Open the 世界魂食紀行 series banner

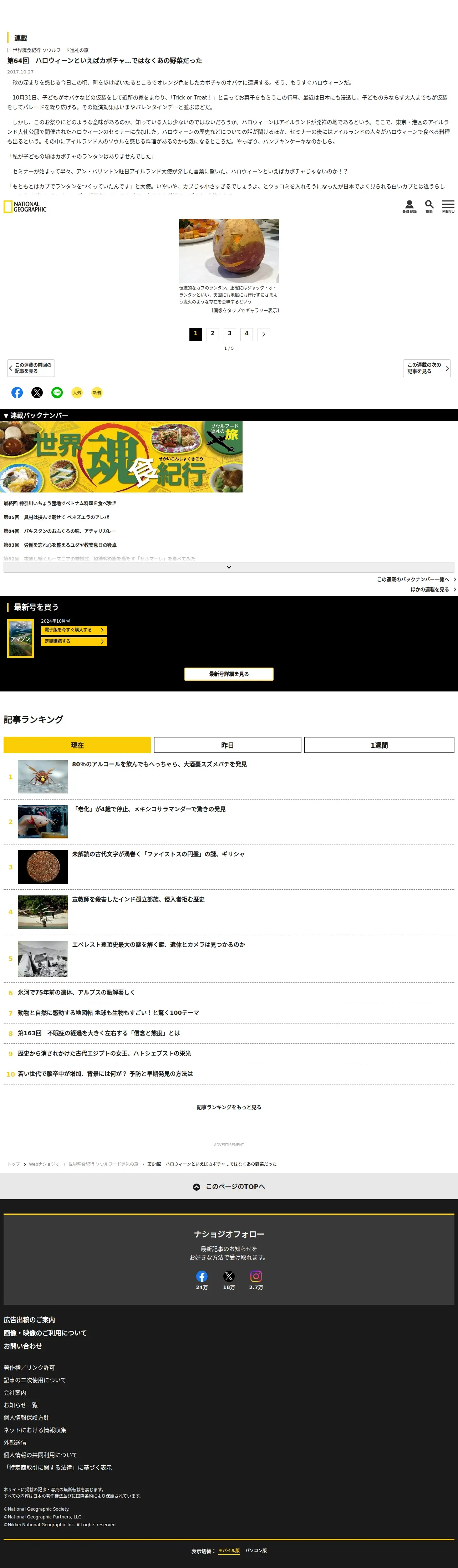point(121,456)
